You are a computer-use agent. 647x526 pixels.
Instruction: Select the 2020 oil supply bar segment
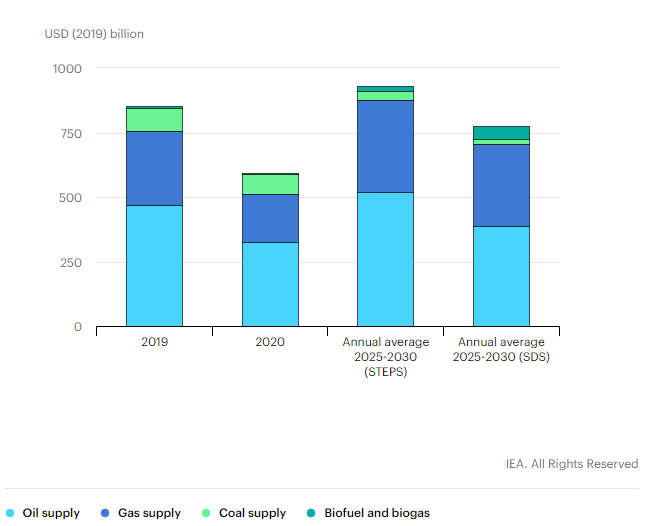coord(270,284)
